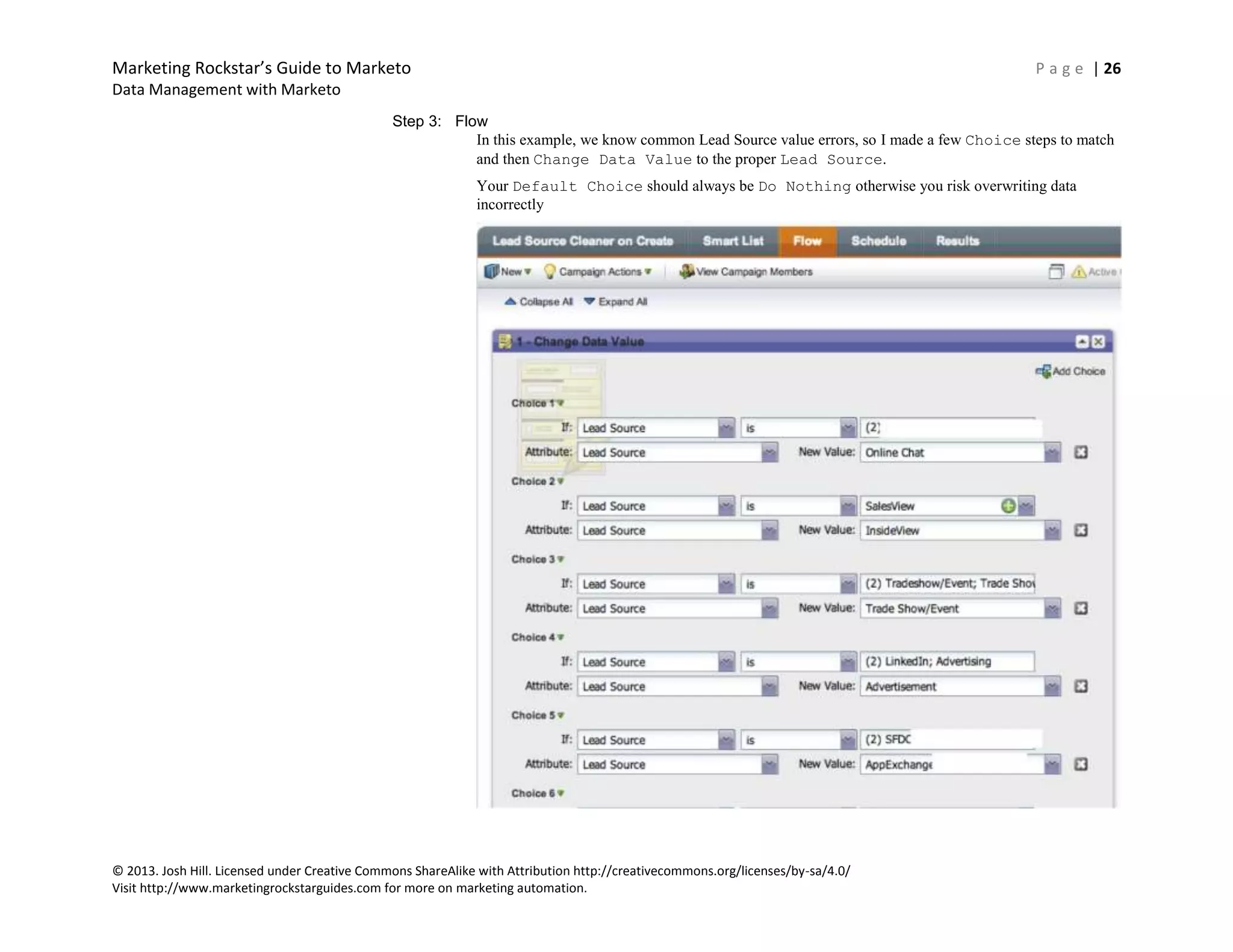Open the Choice 3 dropdown arrow
This screenshot has height=952, width=1233.
(x=561, y=559)
